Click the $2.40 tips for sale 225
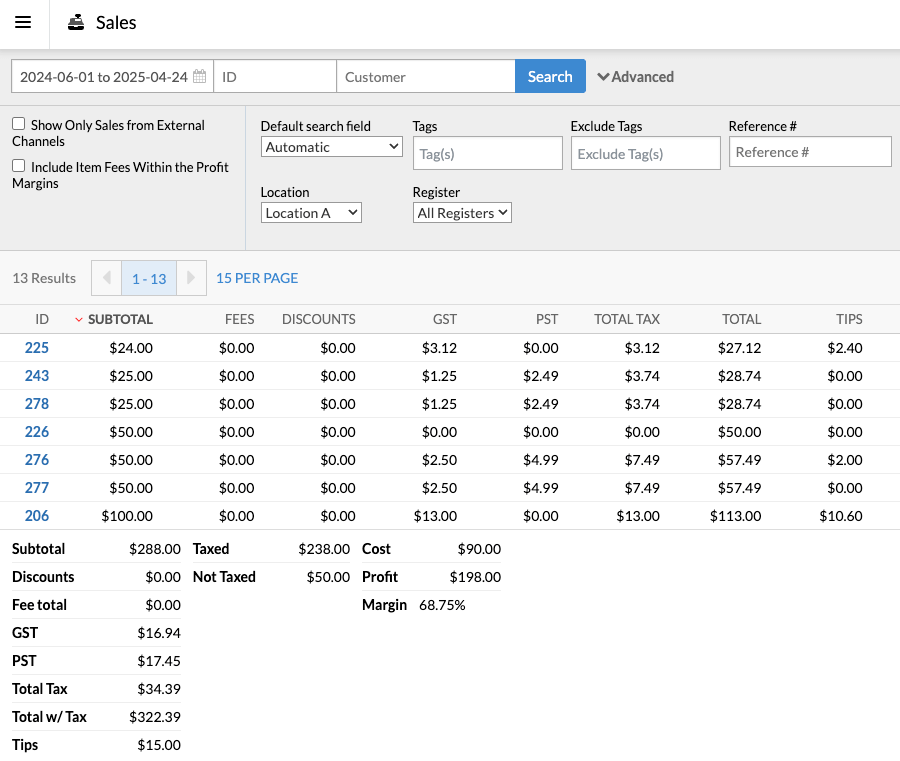 (x=845, y=348)
